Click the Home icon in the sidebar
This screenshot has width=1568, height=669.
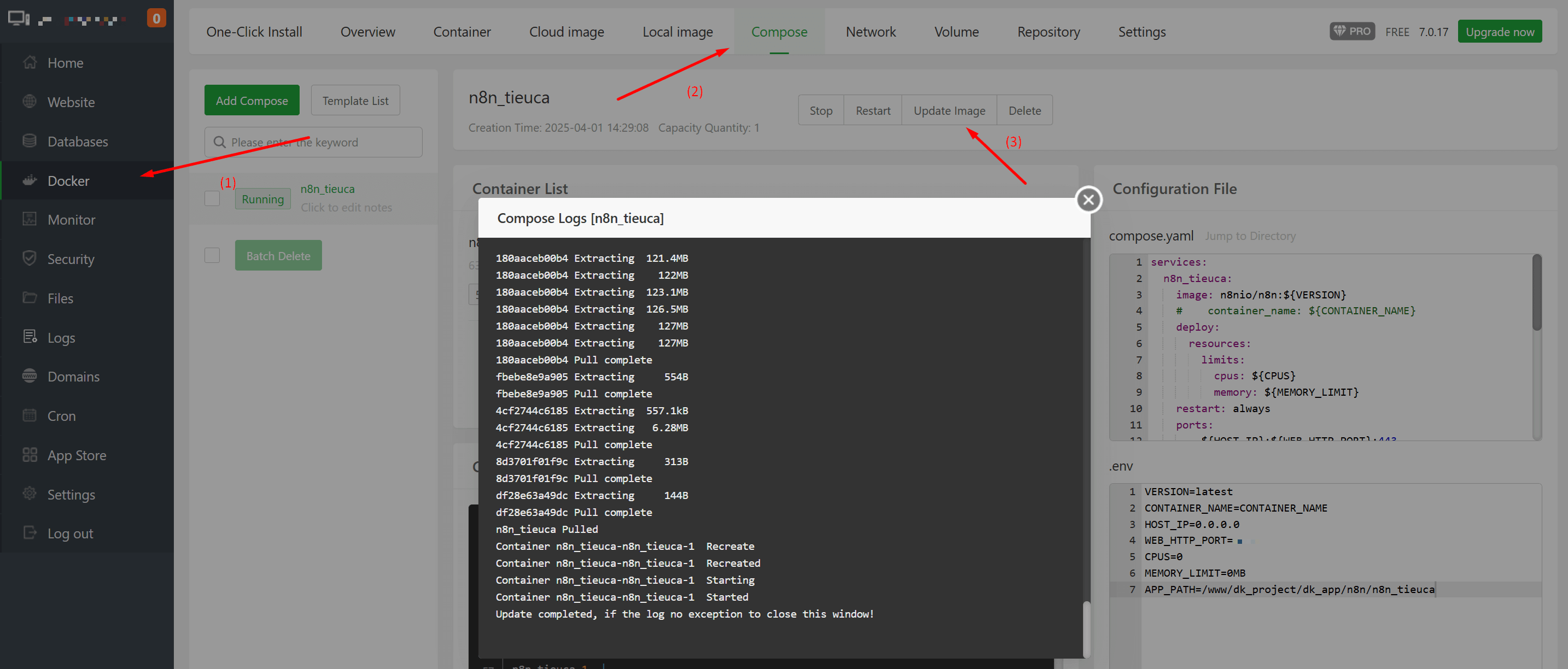[29, 63]
